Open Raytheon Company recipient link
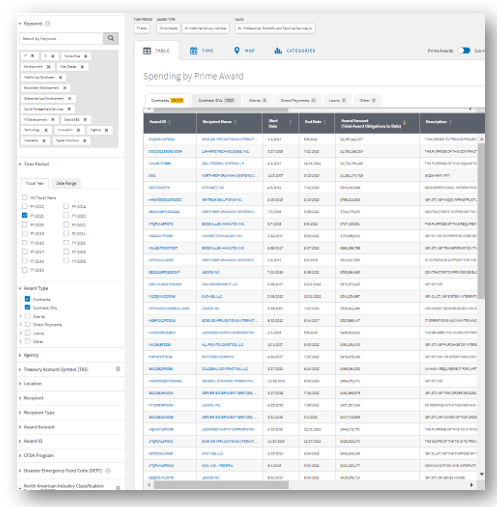Image resolution: width=498 pixels, height=507 pixels. point(218,357)
